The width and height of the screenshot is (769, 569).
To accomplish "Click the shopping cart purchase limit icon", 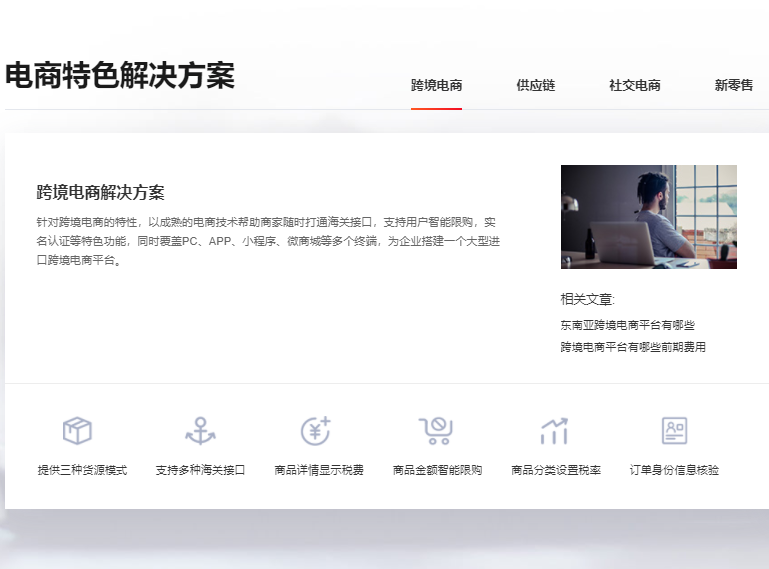I will [436, 431].
